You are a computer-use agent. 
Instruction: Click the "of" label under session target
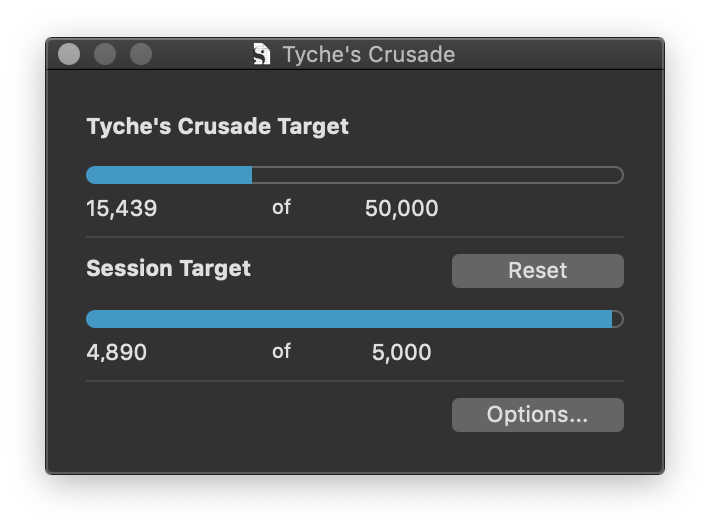[x=281, y=351]
